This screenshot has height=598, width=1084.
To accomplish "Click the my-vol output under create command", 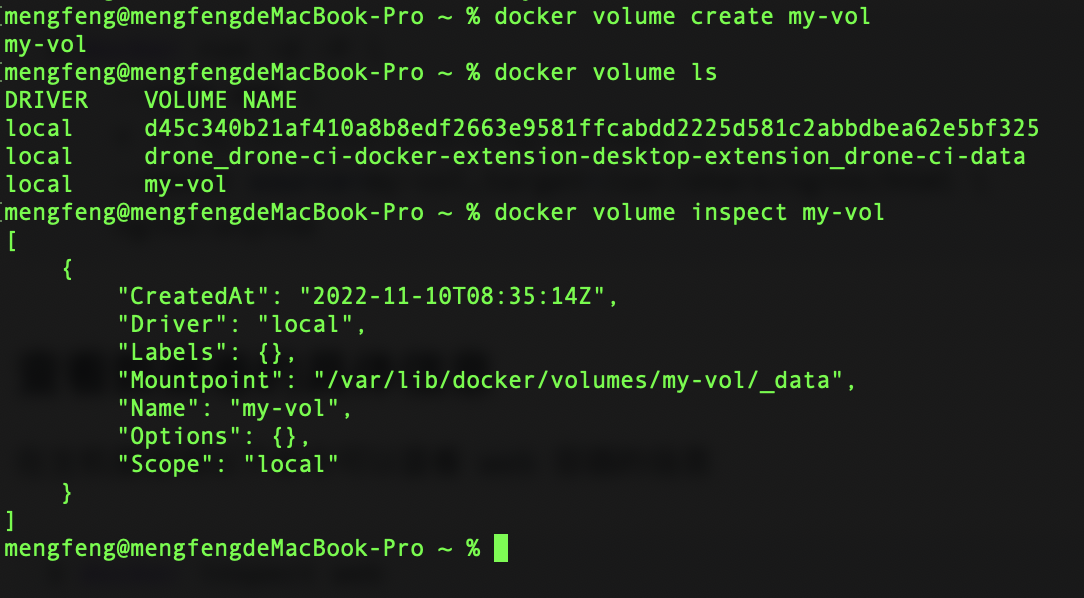I will pyautogui.click(x=46, y=45).
